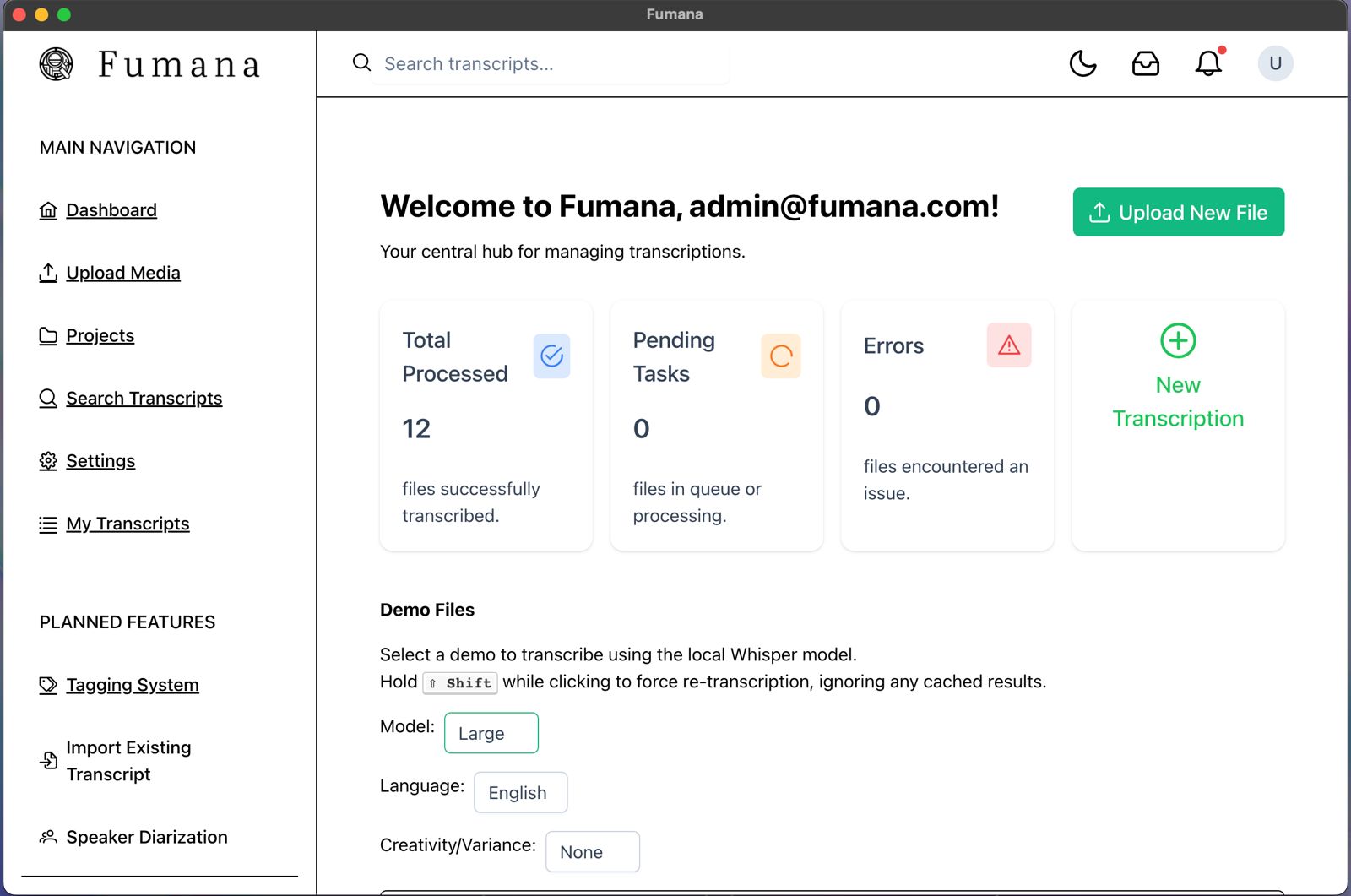1351x896 pixels.
Task: Click 'Welcome to Fumana, admin@fumana.com!' heading
Action: coord(689,206)
